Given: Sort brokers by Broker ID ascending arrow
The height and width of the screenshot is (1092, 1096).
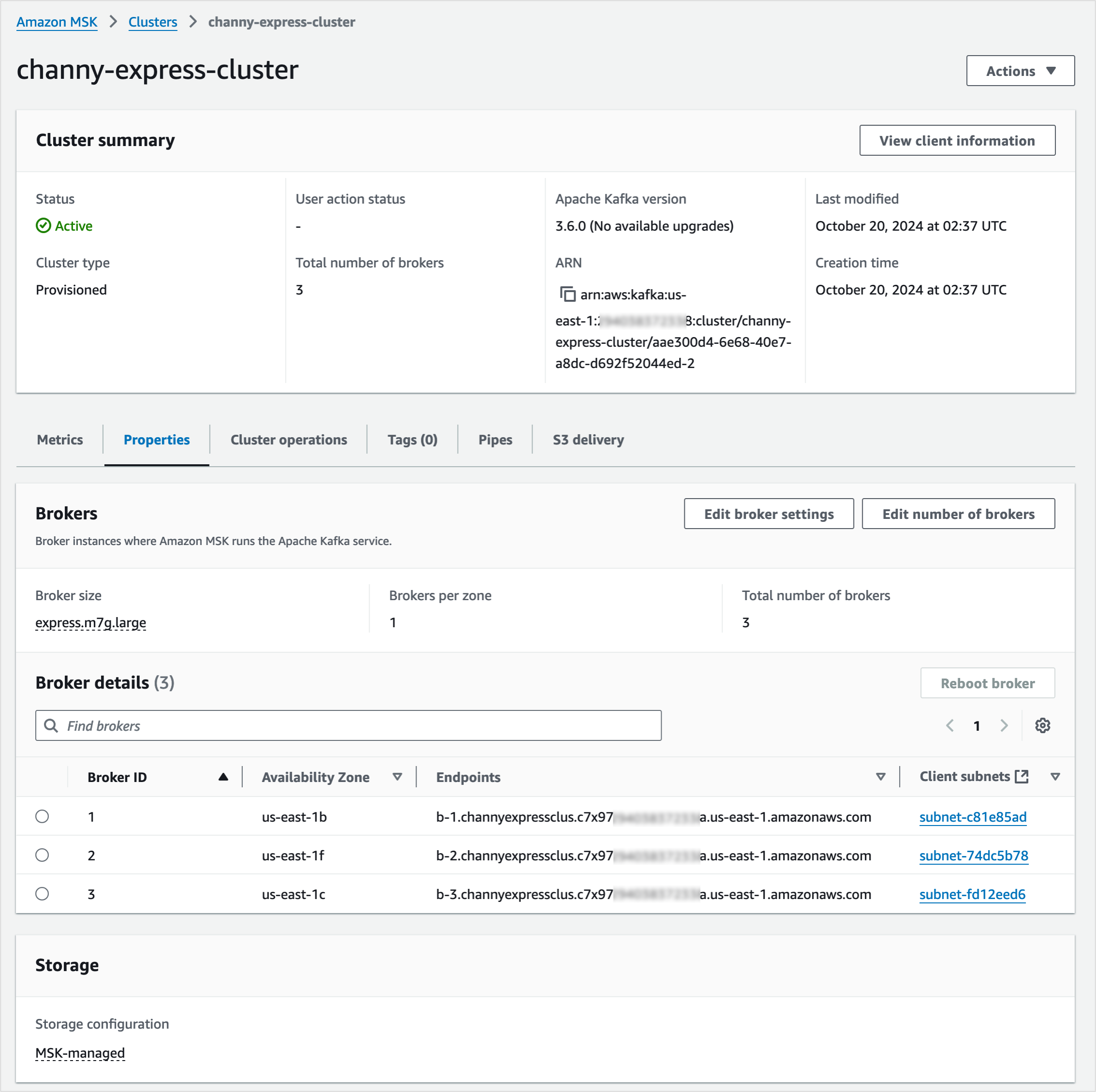Looking at the screenshot, I should [x=223, y=777].
